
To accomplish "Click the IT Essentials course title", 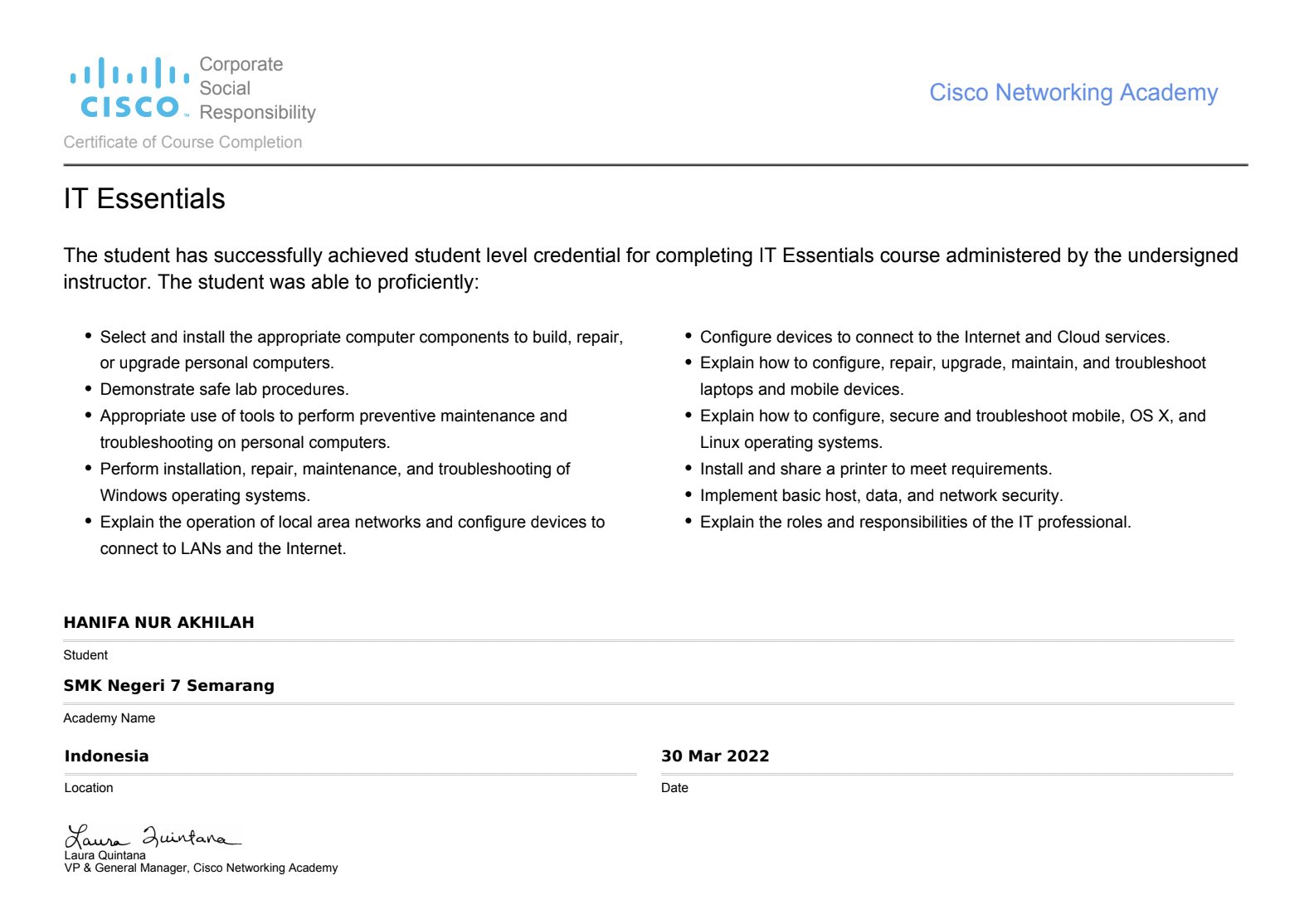I will tap(144, 199).
